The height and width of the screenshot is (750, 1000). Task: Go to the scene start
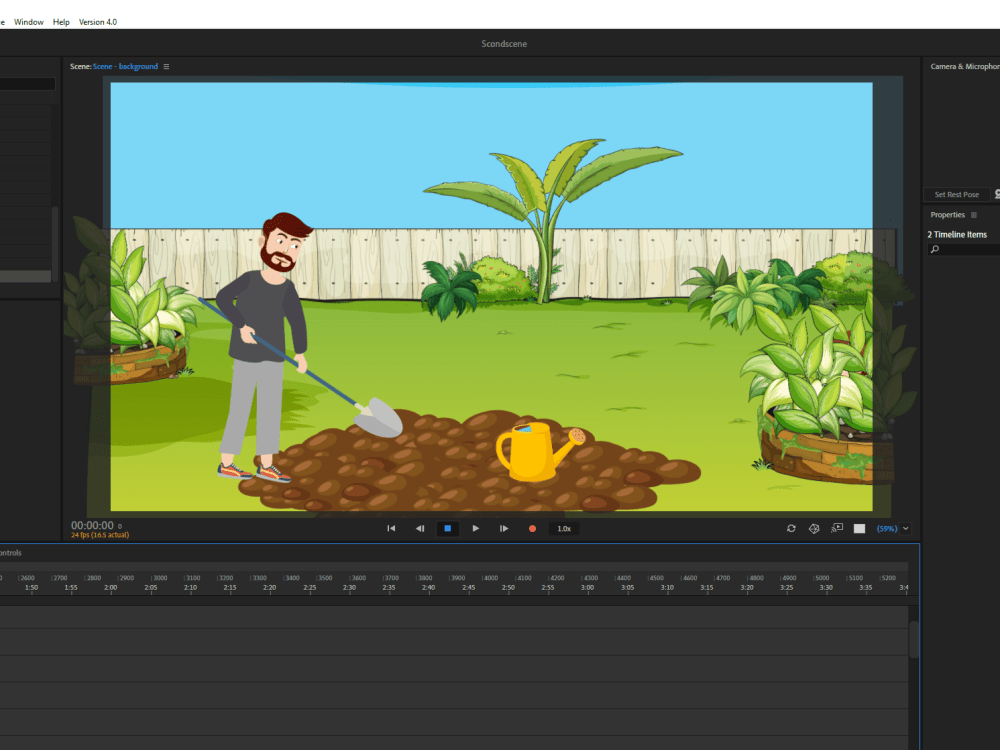tap(391, 528)
